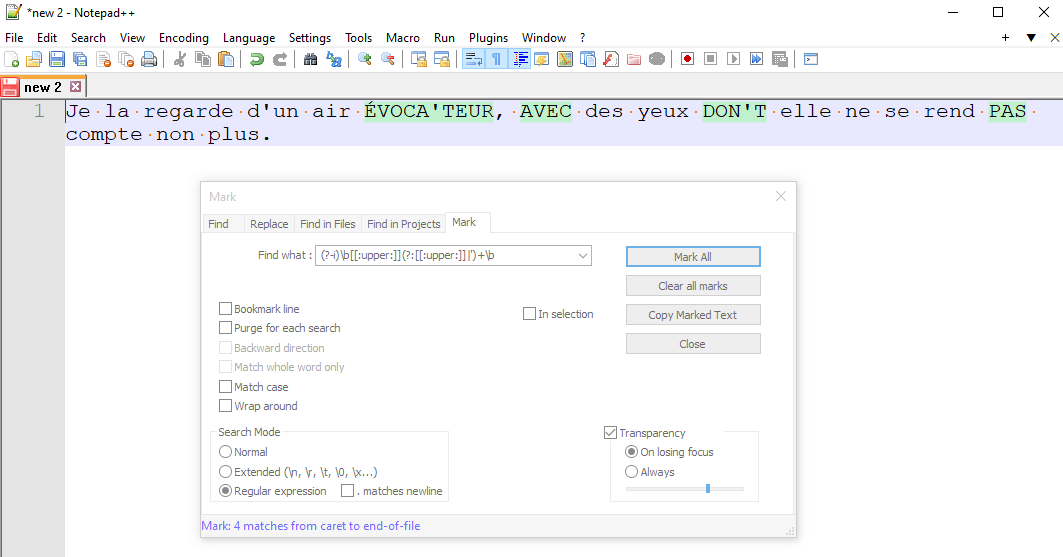Toggle Show all characters pilcrow icon
1063x557 pixels.
pyautogui.click(x=496, y=60)
